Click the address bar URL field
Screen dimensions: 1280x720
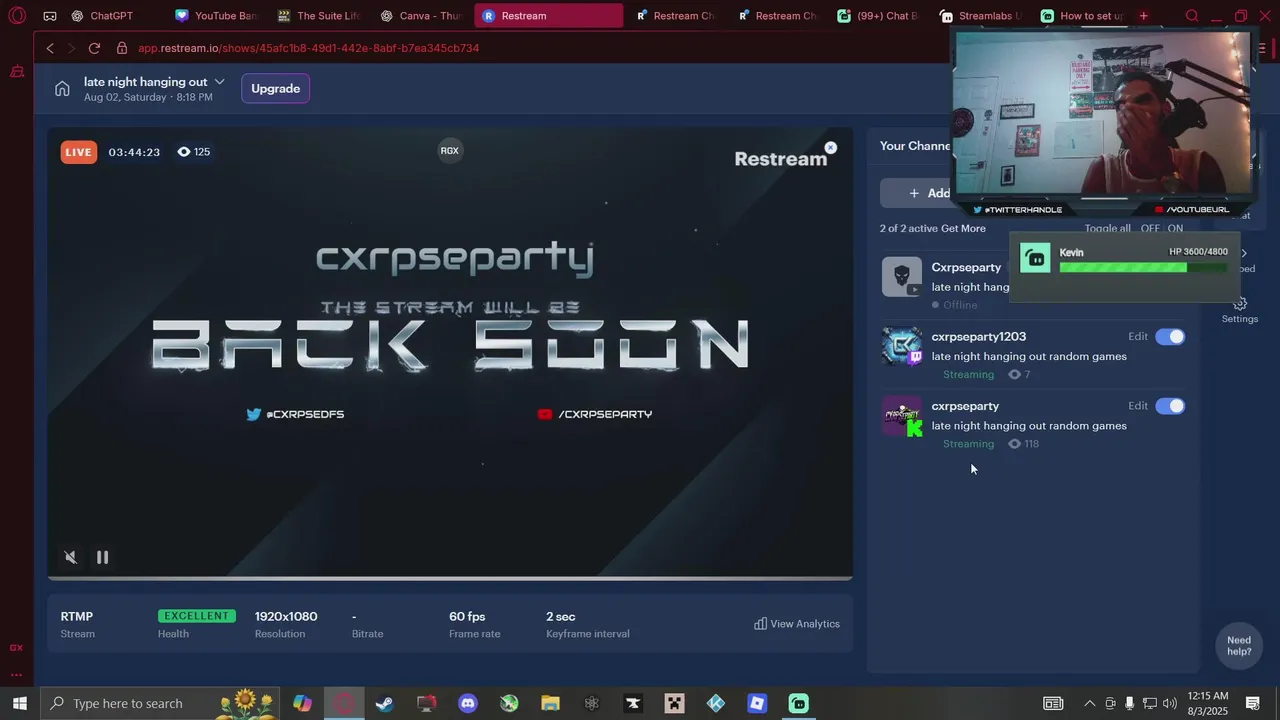tap(308, 48)
